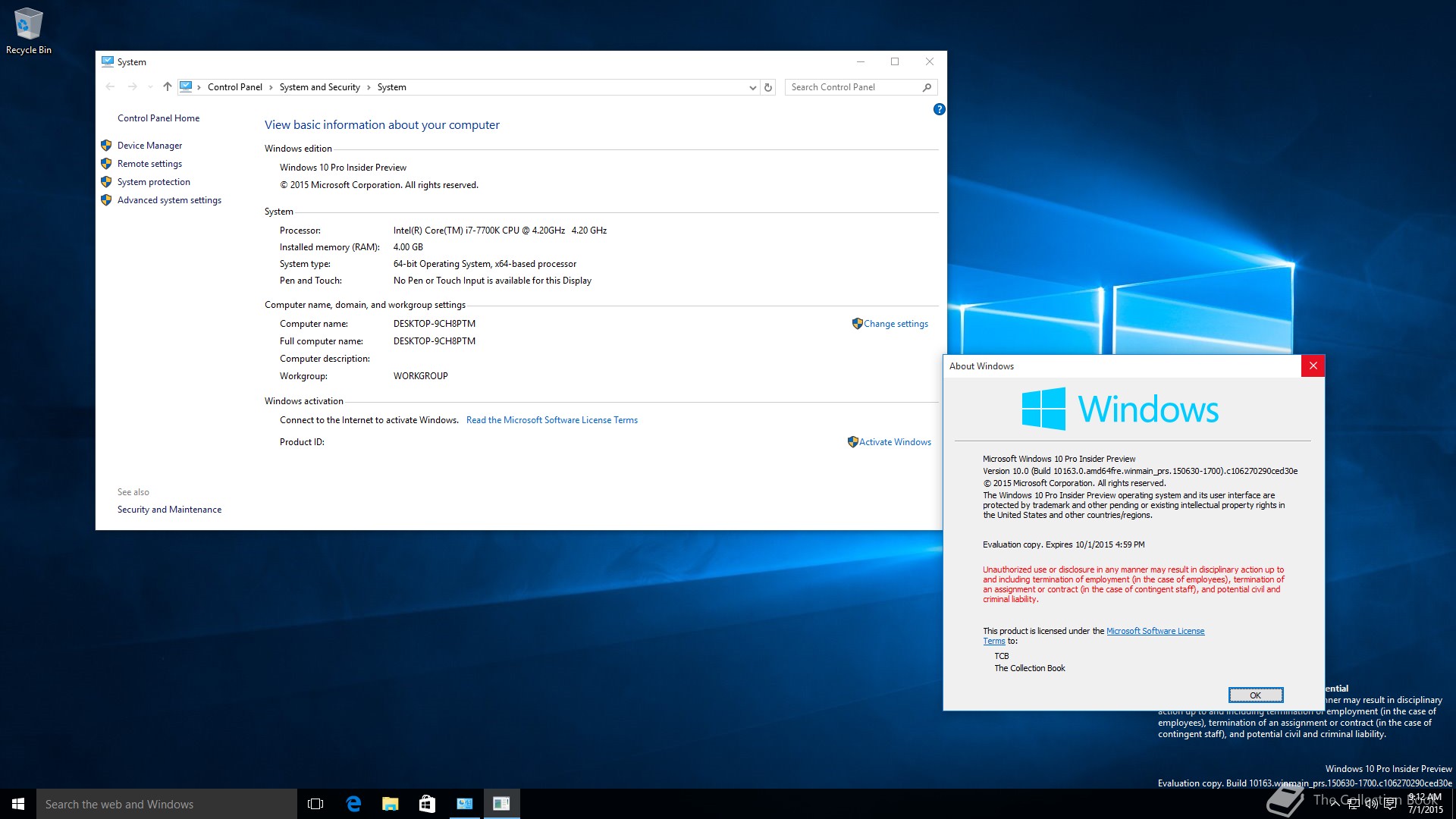Image resolution: width=1456 pixels, height=819 pixels.
Task: Click Search the web and Windows box
Action: click(x=167, y=804)
